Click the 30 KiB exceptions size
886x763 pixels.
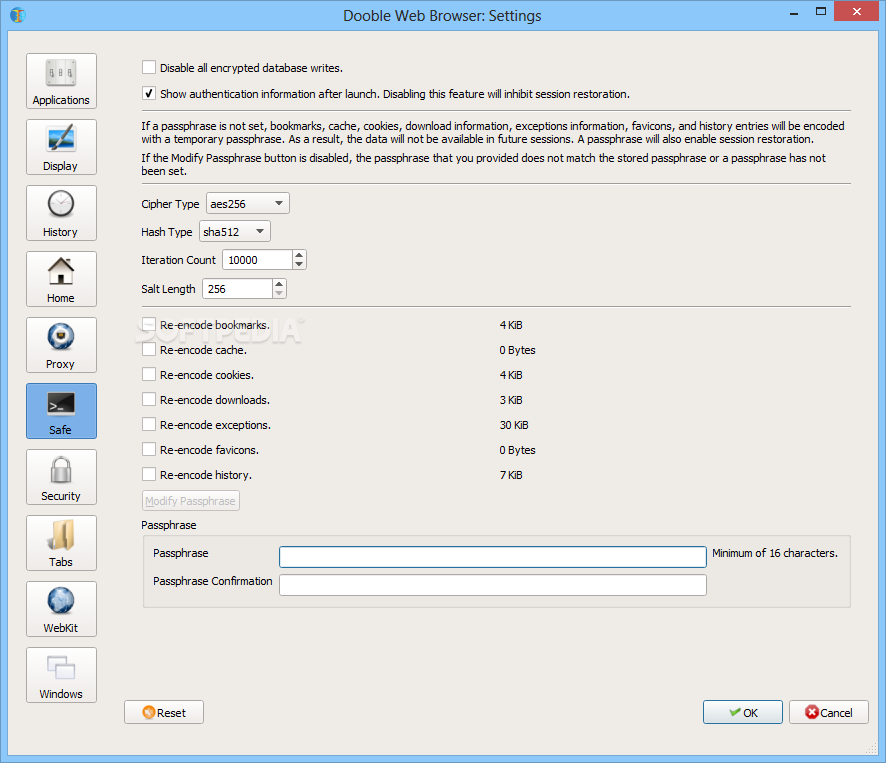click(514, 425)
